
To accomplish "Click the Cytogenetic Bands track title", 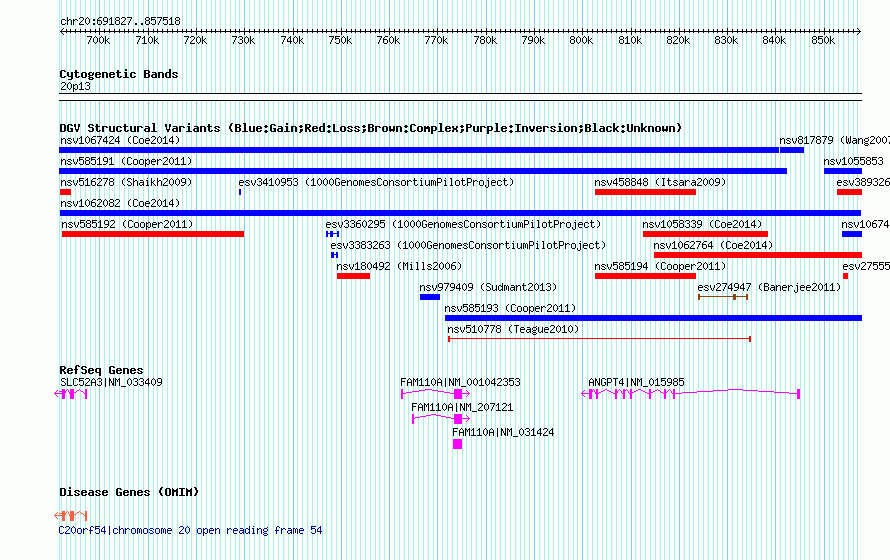I will point(119,74).
